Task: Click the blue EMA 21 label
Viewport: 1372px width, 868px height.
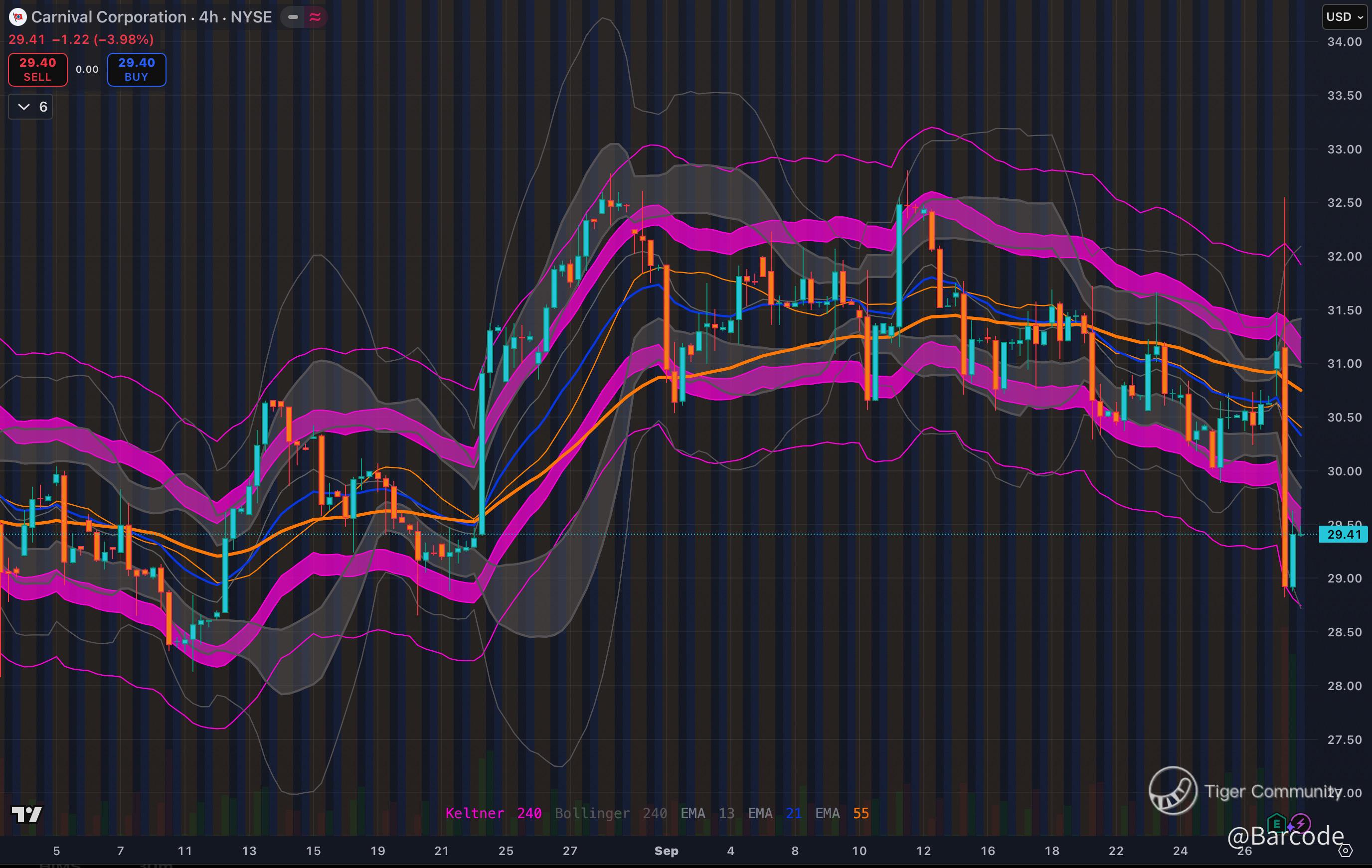Action: 774,813
